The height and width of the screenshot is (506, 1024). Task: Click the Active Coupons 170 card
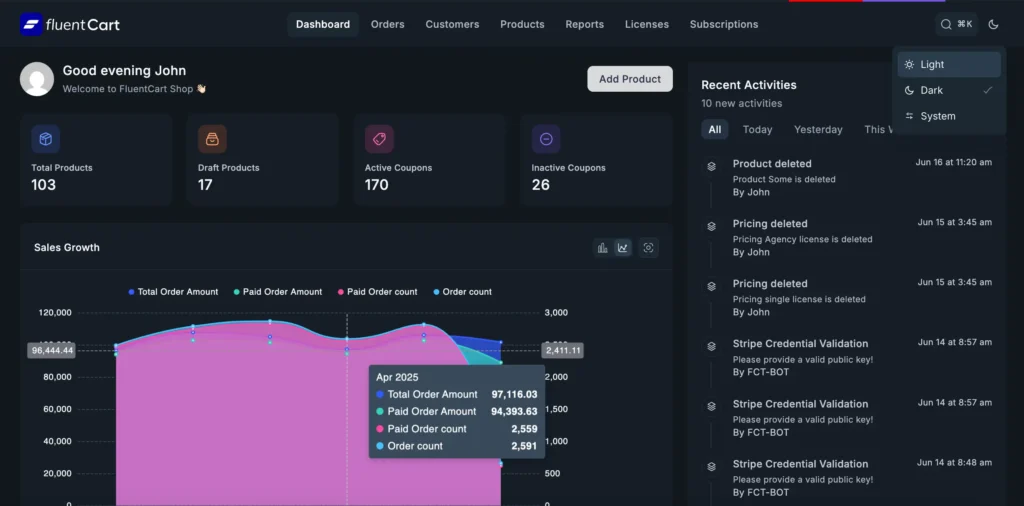(430, 160)
